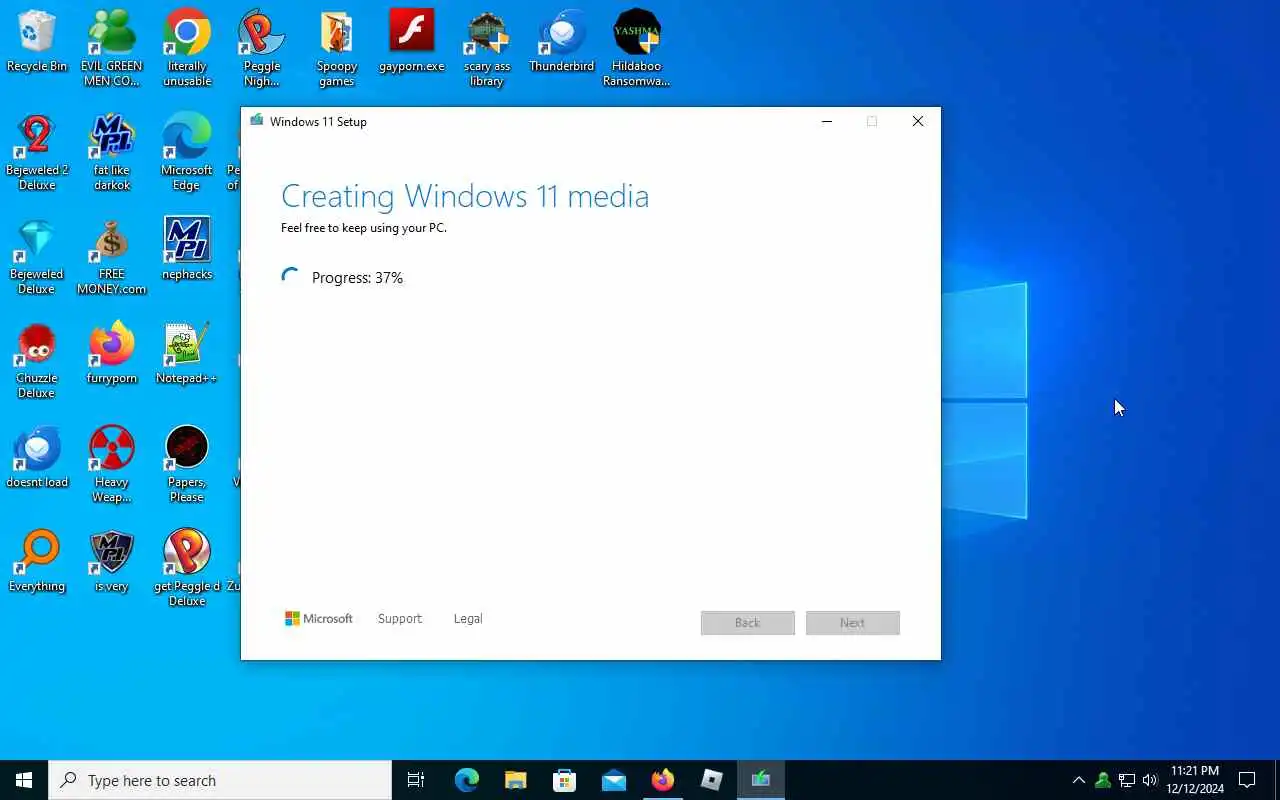Click the Progress: 37% text

357,278
